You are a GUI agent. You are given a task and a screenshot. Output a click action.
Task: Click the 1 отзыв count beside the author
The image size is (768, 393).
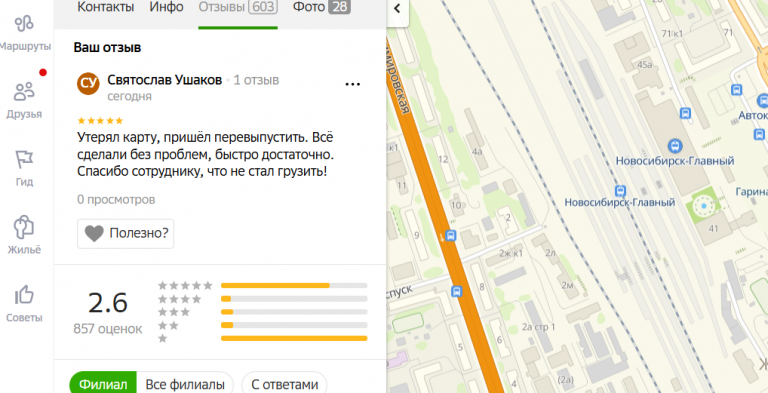[256, 80]
